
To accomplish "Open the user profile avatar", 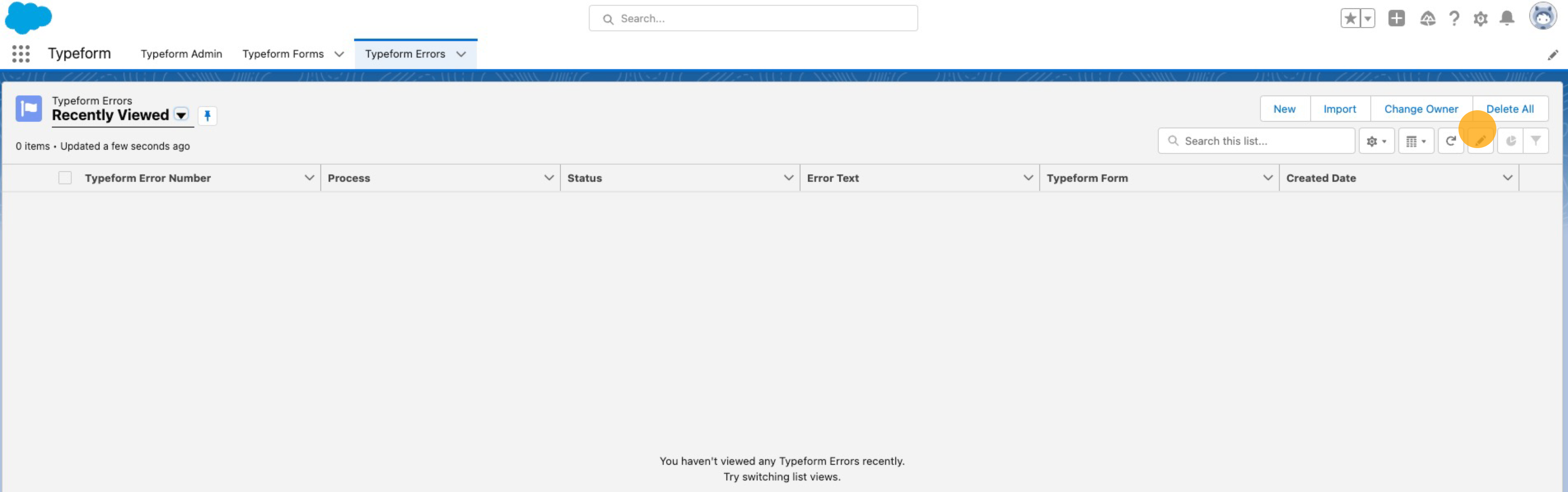I will tap(1542, 16).
